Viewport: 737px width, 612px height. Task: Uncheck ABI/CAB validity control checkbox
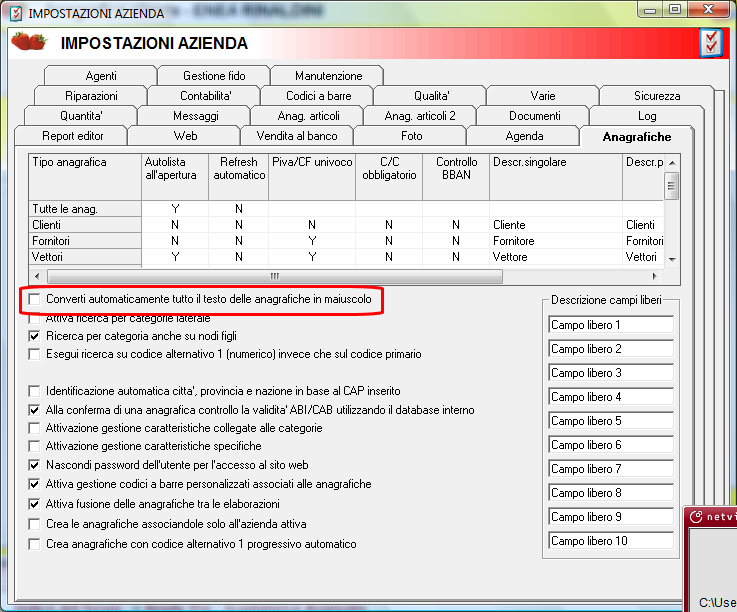click(34, 410)
